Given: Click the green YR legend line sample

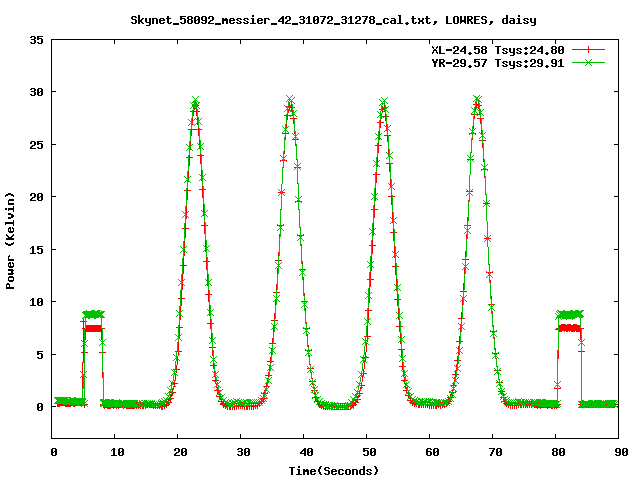Looking at the screenshot, I should click(588, 62).
